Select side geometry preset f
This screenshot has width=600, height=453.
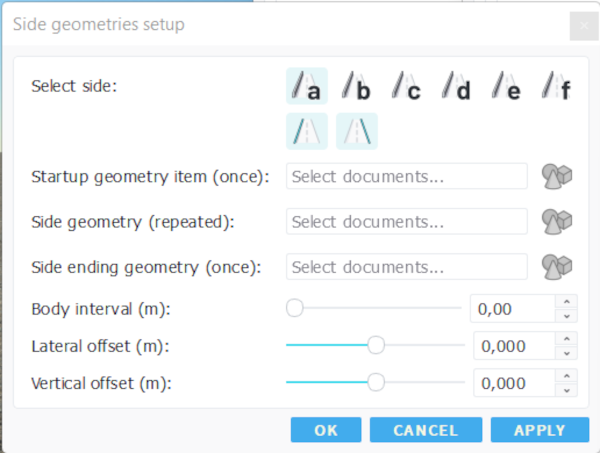point(556,87)
